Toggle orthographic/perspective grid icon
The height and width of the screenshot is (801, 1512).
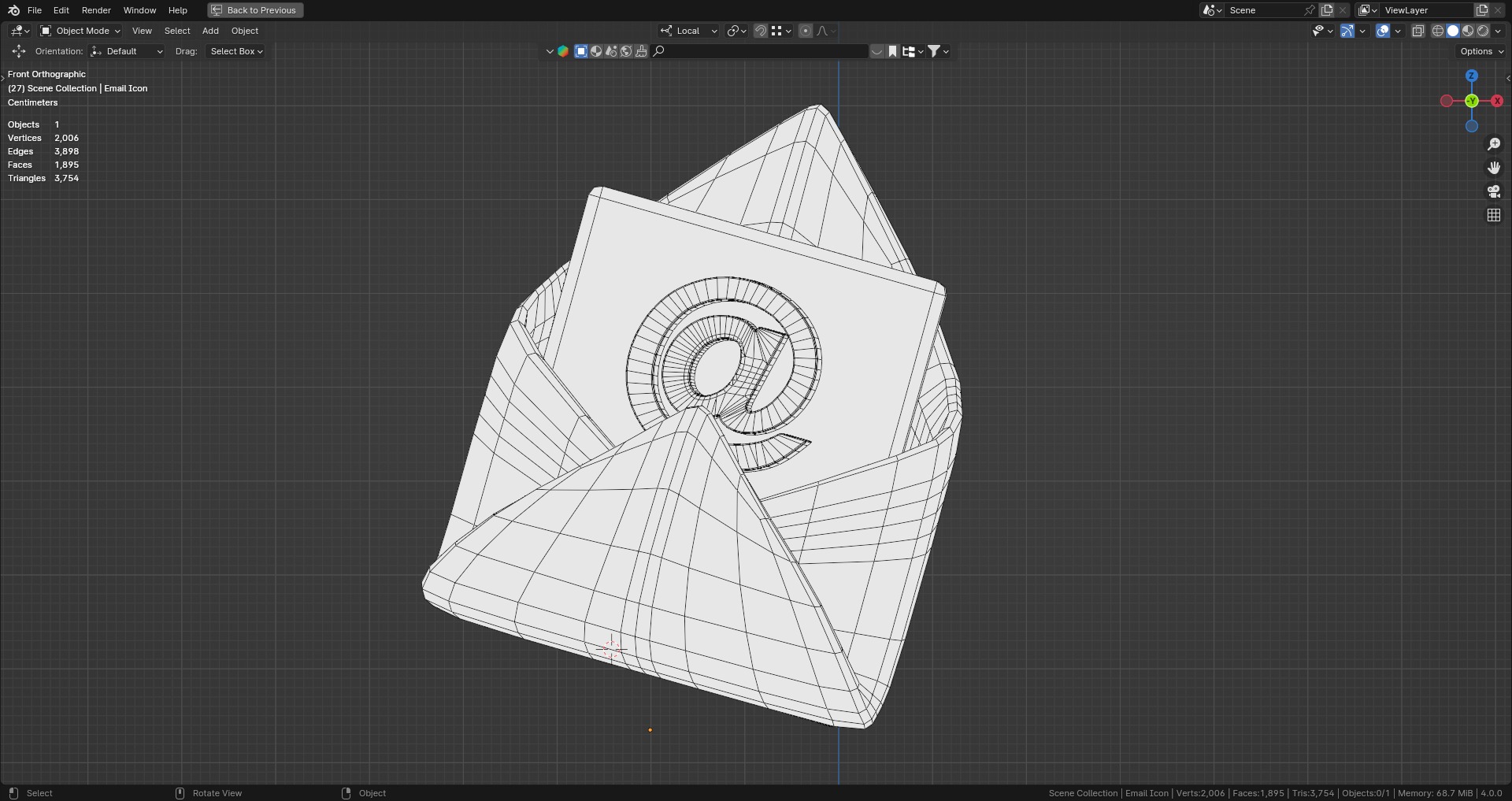click(1494, 215)
